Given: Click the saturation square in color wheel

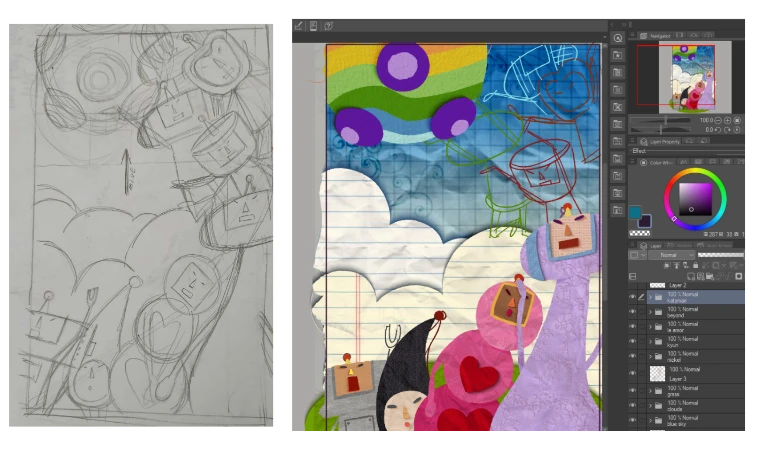Looking at the screenshot, I should [x=695, y=199].
